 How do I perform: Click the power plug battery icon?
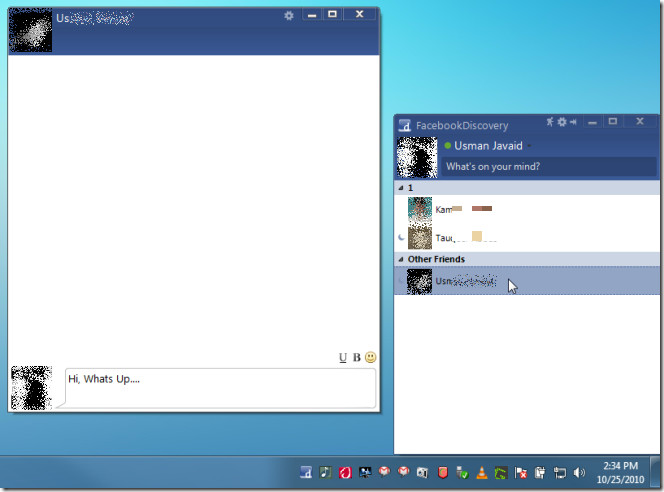[x=540, y=473]
